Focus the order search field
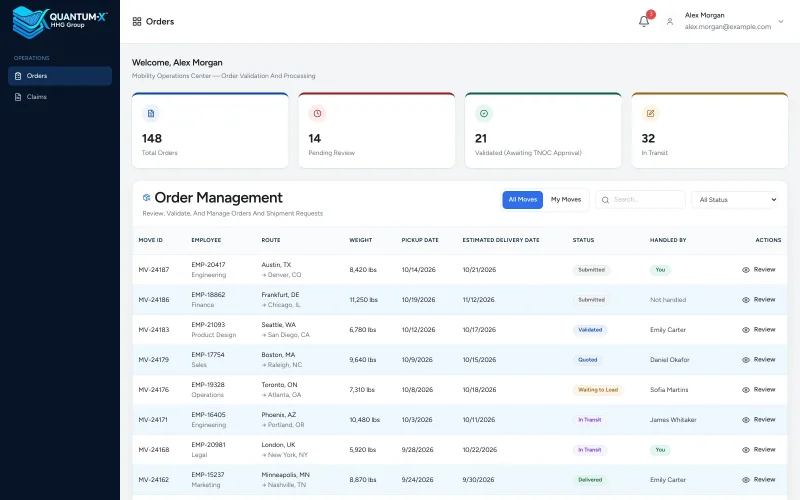Viewport: 800px width, 500px height. [x=640, y=200]
